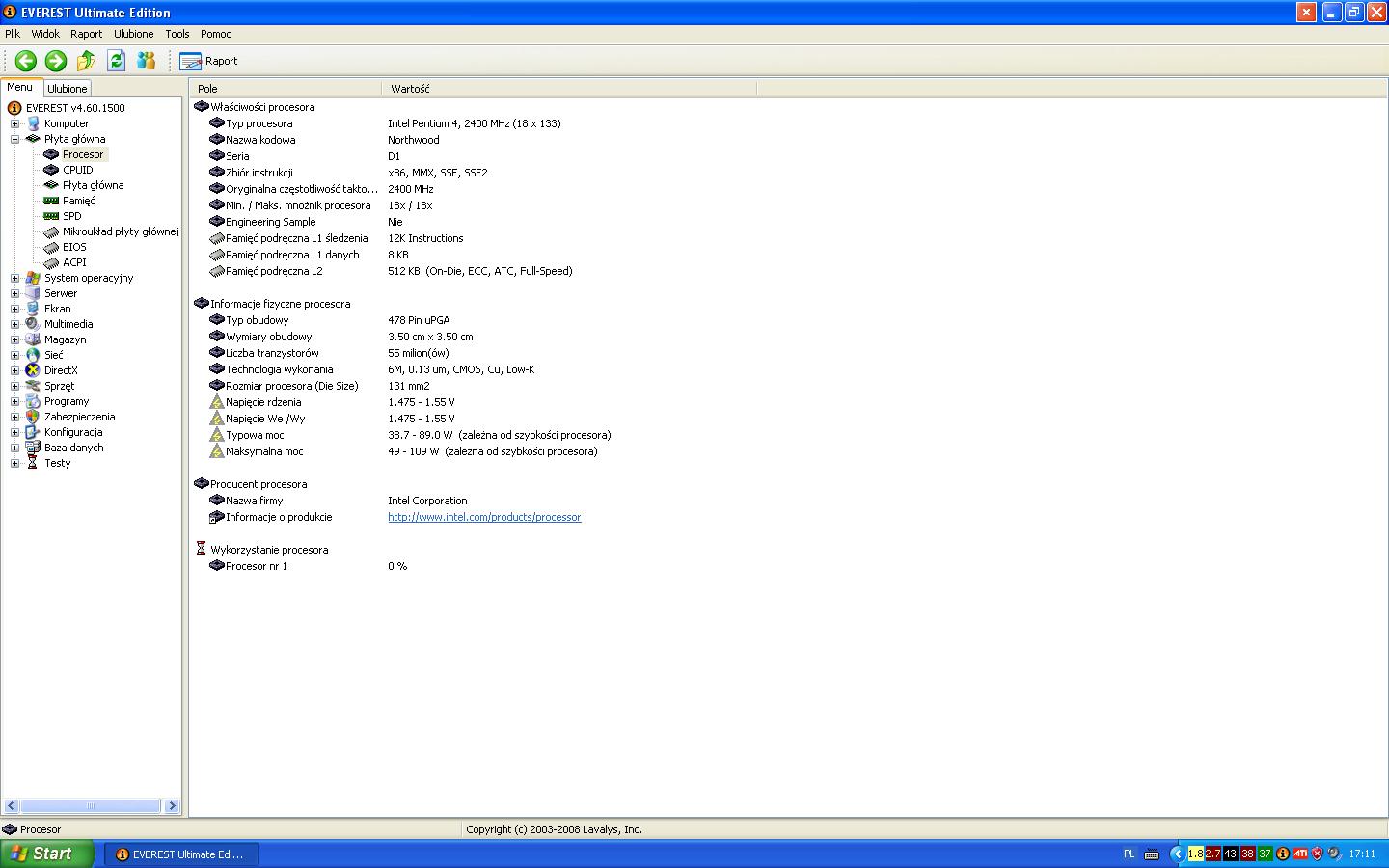Click the tree scrollbar's left arrow
Viewport: 1389px width, 868px height.
point(11,806)
